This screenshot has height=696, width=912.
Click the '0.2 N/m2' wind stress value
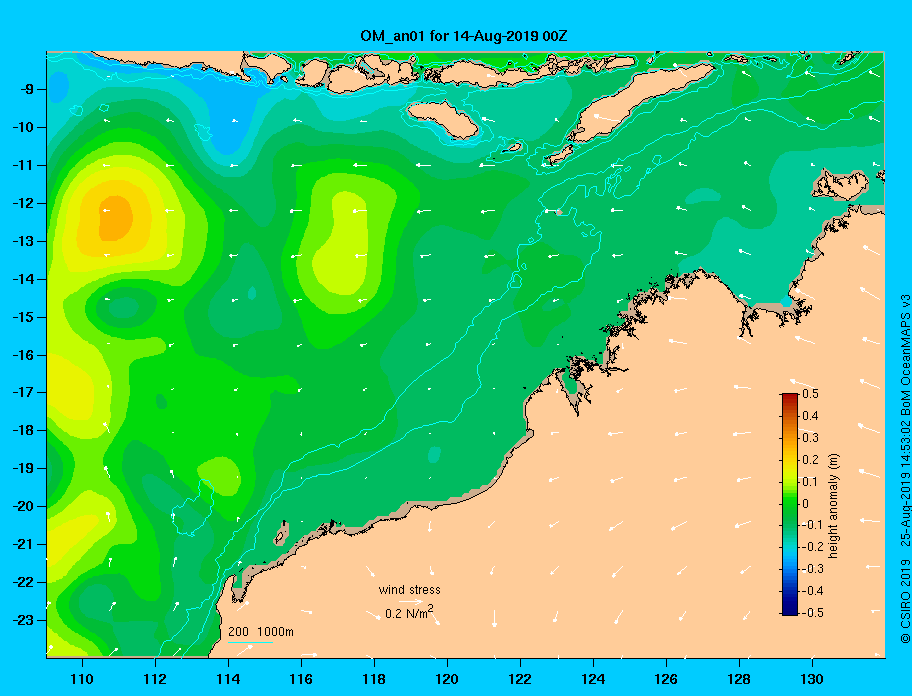click(x=409, y=613)
